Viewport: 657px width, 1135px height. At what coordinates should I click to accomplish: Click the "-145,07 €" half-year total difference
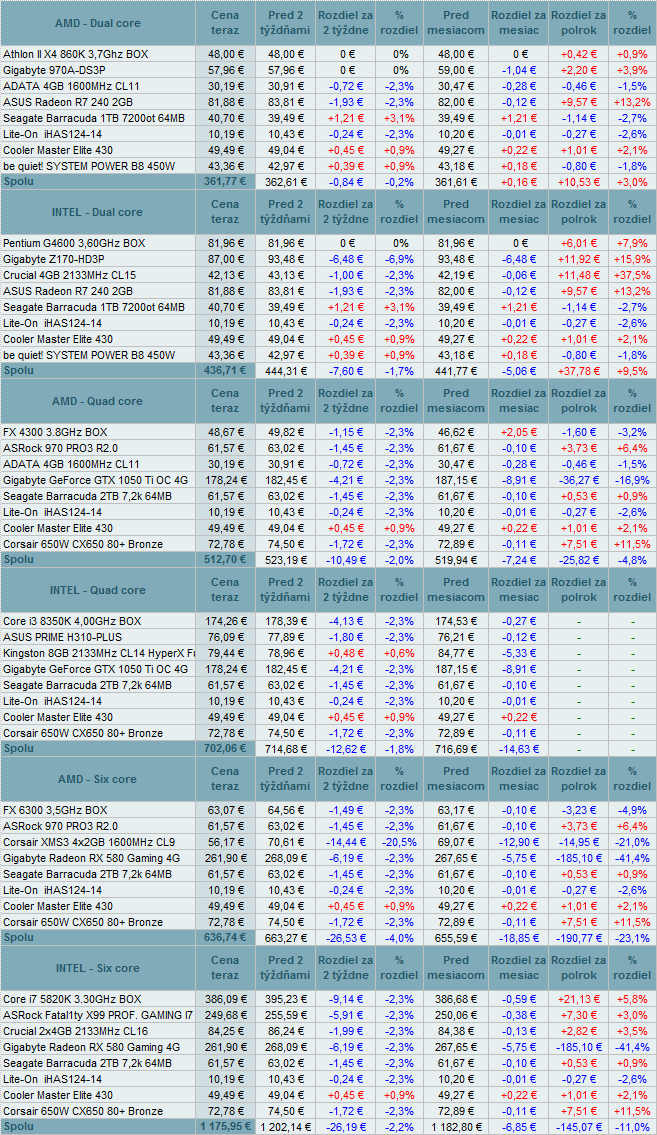(x=579, y=1126)
